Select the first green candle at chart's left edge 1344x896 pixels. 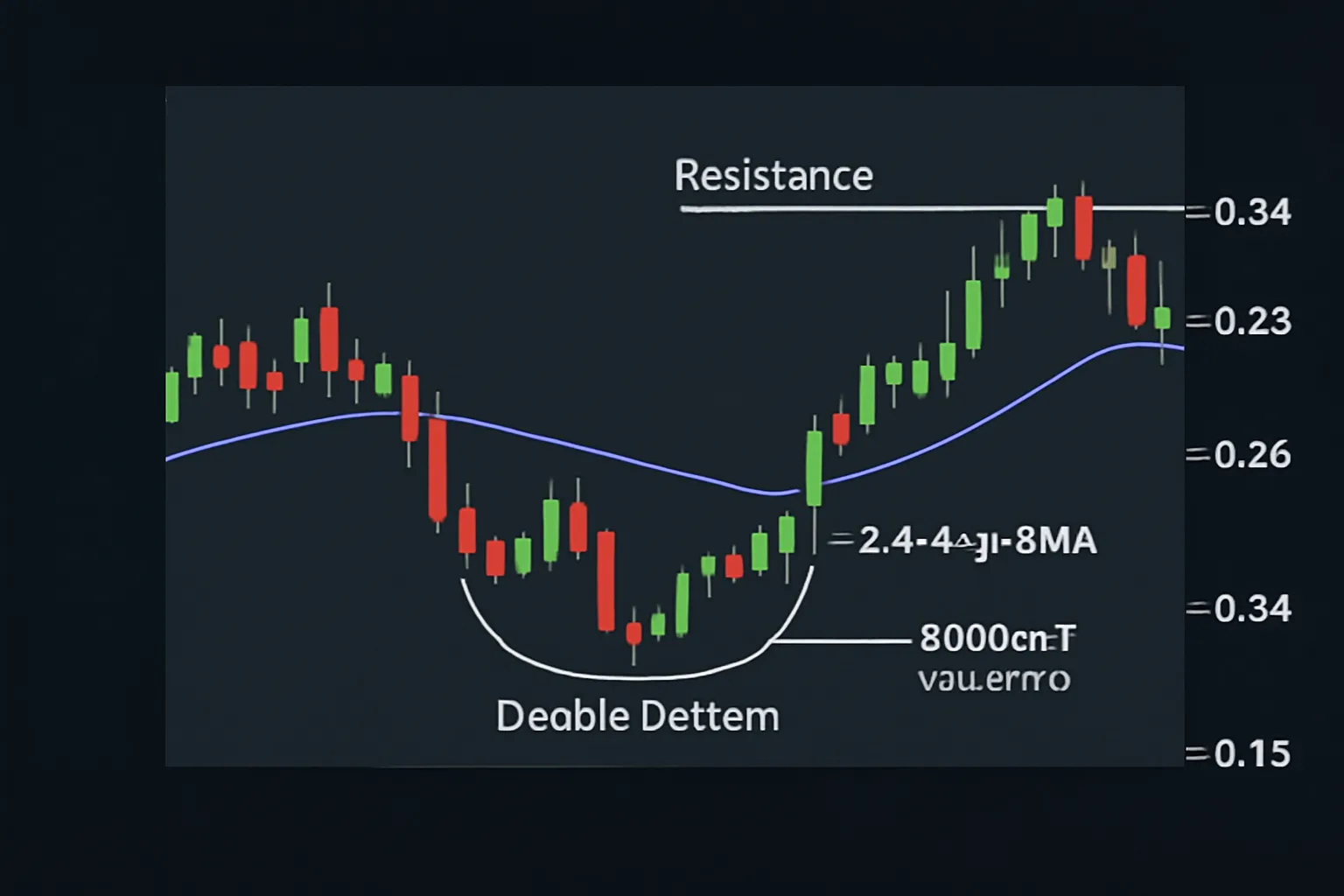click(172, 396)
